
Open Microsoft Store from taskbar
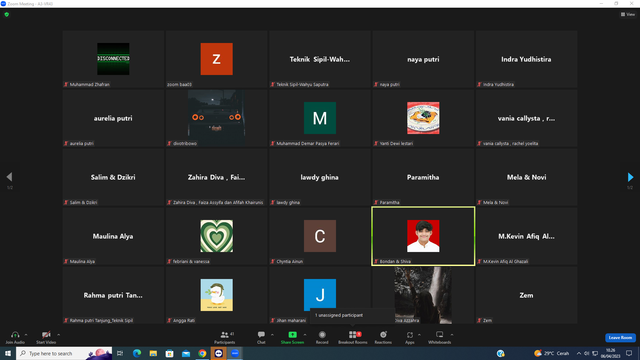169,353
